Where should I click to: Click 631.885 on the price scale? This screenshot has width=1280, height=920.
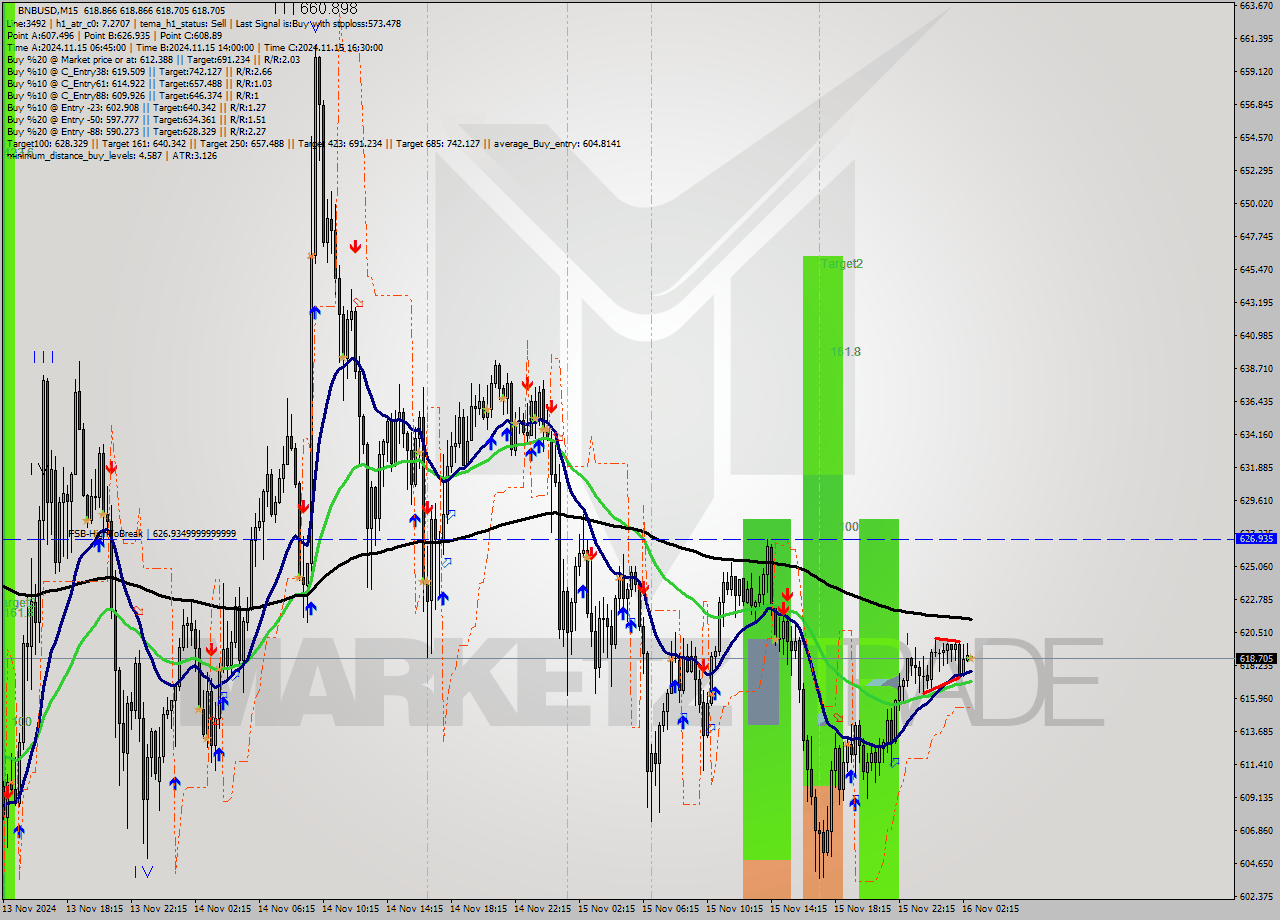[x=1255, y=467]
